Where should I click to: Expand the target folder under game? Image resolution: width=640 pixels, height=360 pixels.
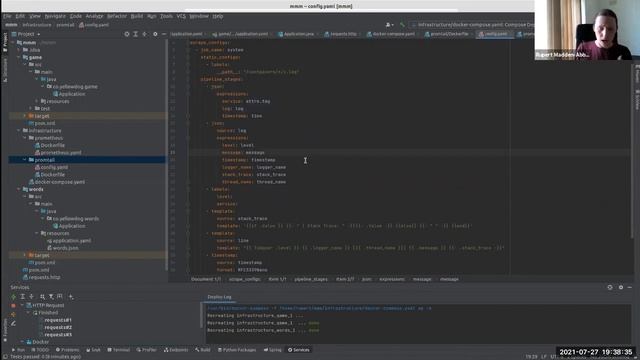pyautogui.click(x=25, y=116)
